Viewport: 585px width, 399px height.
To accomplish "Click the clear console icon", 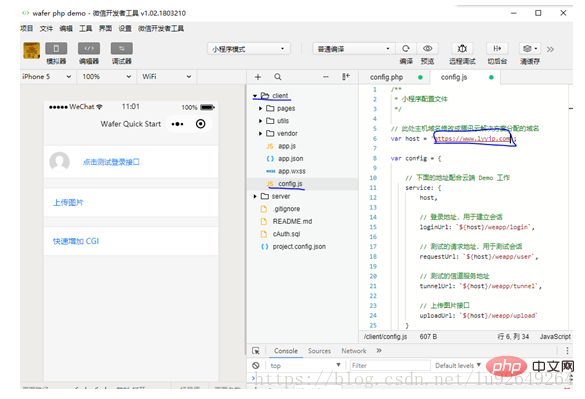I will (256, 365).
